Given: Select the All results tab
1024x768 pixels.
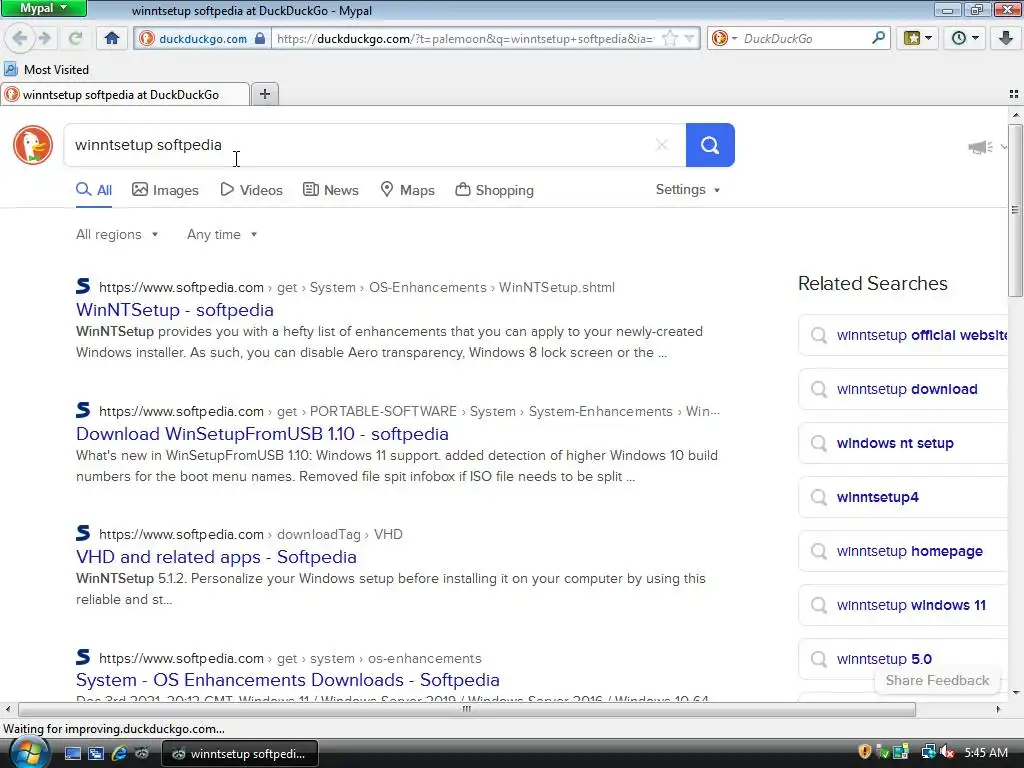Looking at the screenshot, I should pos(94,190).
